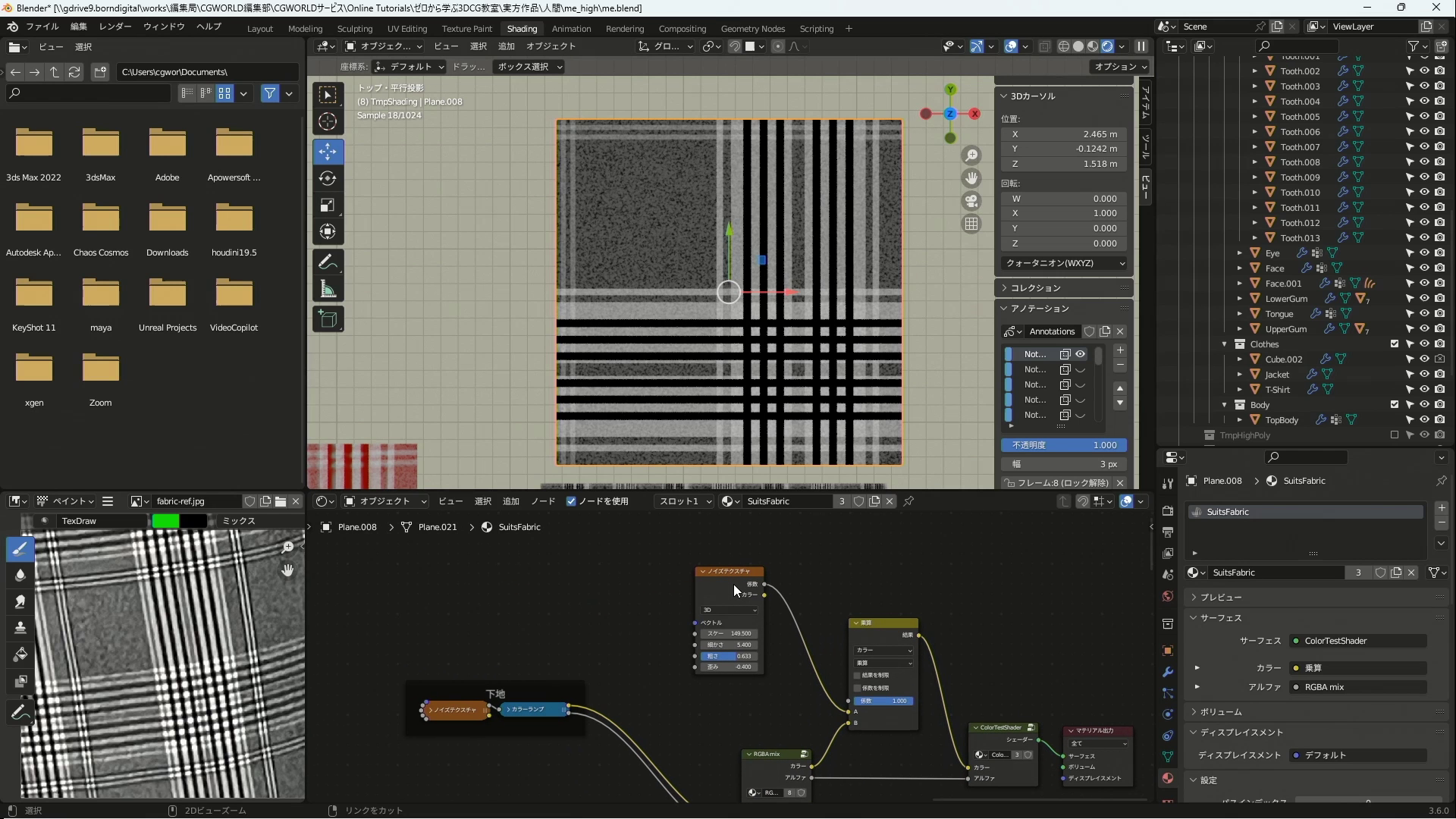Select the Rotate tool in the viewport toolbar
1456x819 pixels.
click(328, 178)
